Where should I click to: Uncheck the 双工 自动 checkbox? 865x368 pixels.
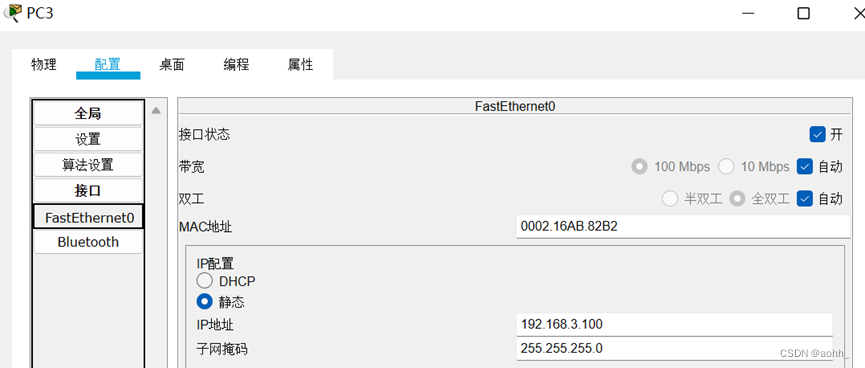coord(805,199)
